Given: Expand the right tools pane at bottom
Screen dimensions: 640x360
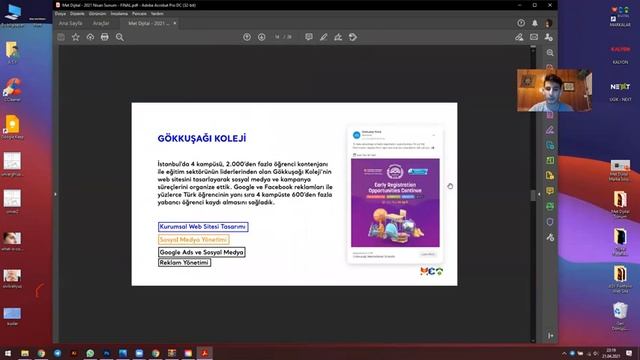Looking at the screenshot, I should pos(550,336).
